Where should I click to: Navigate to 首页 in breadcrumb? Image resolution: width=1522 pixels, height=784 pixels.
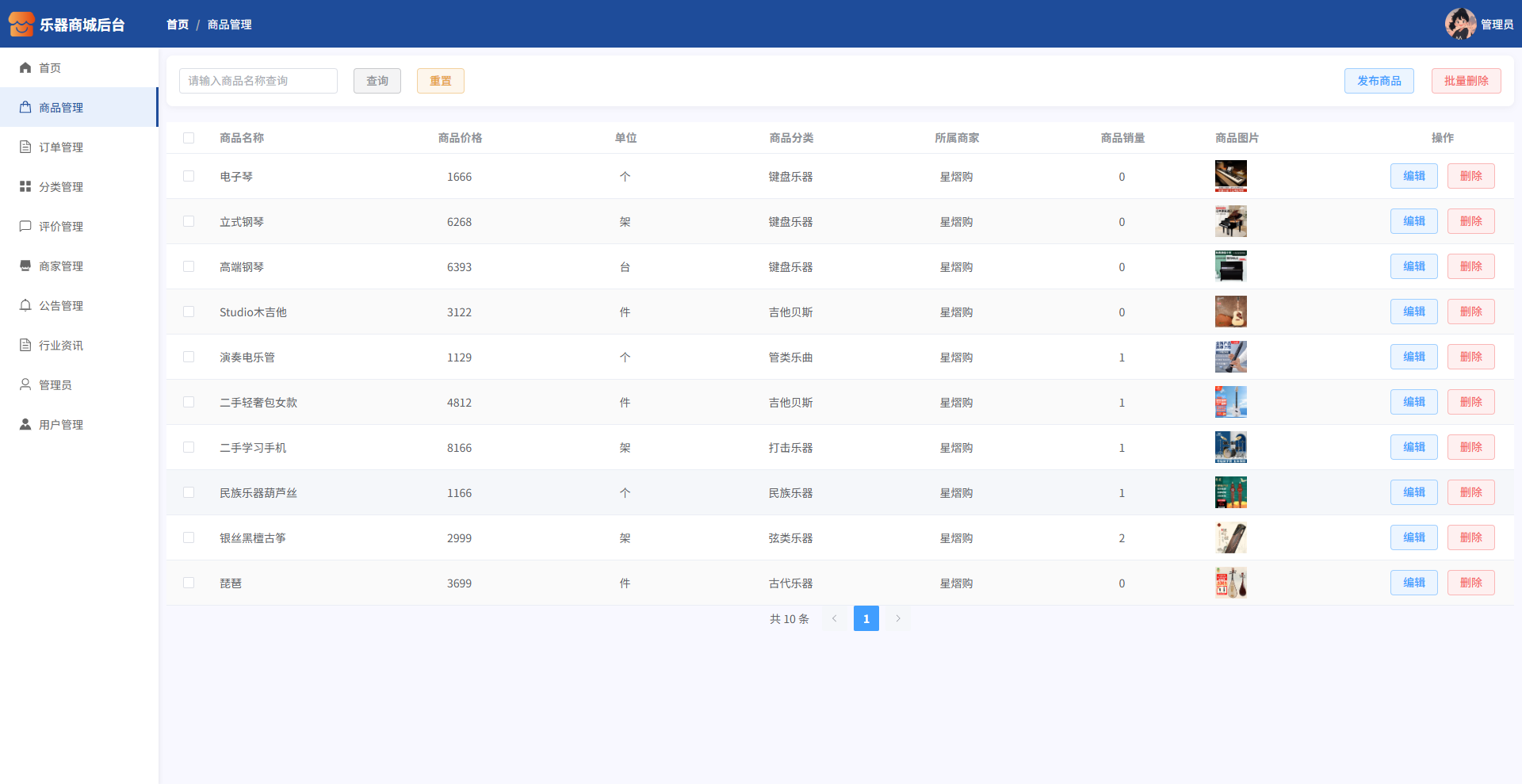[178, 25]
